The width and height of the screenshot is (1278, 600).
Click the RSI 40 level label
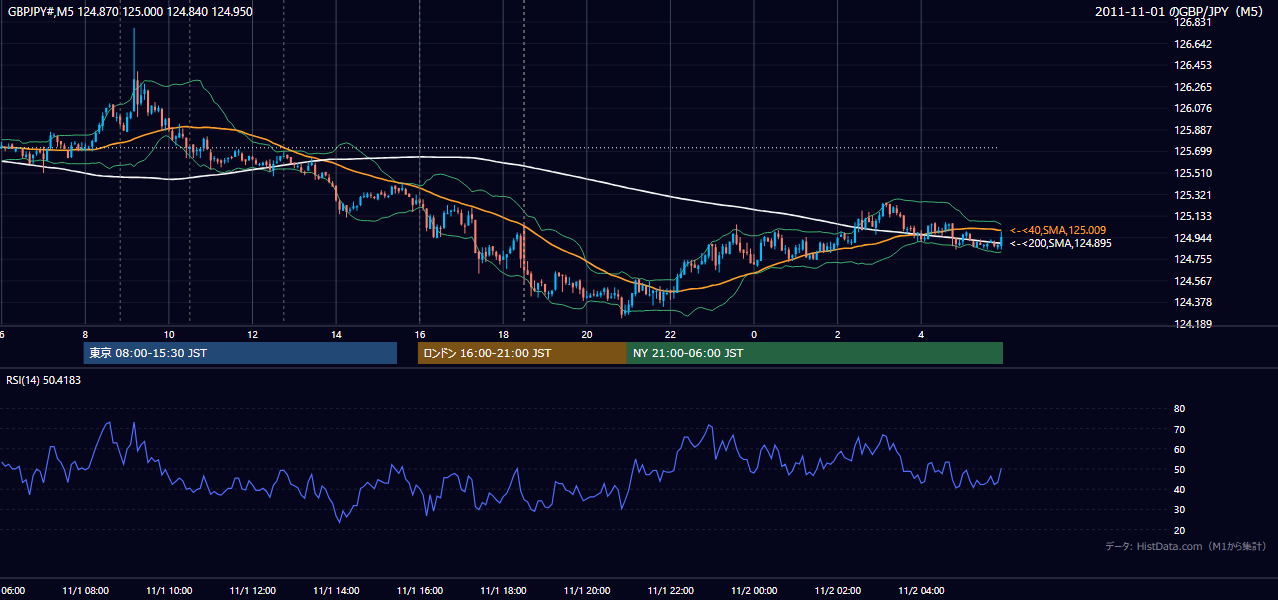(x=1179, y=489)
